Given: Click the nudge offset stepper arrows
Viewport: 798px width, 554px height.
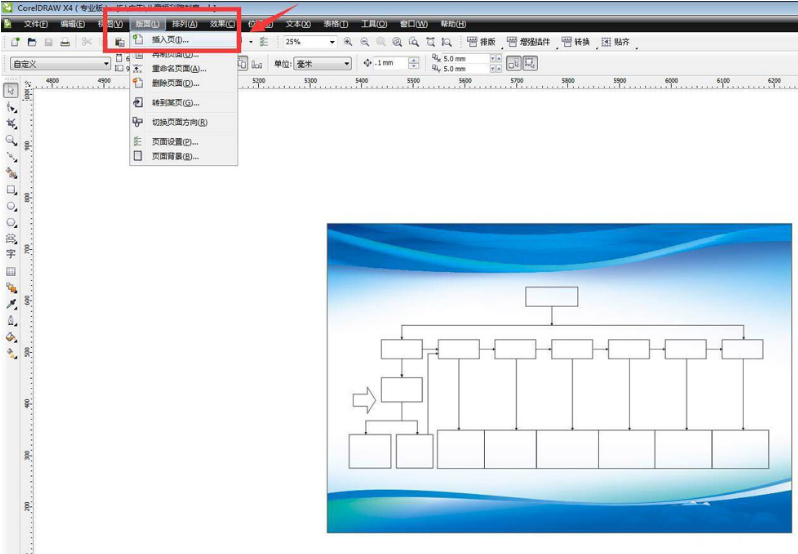Looking at the screenshot, I should [414, 63].
